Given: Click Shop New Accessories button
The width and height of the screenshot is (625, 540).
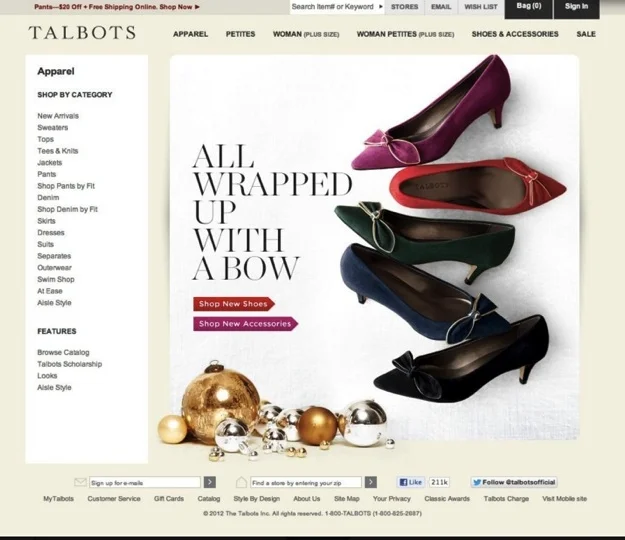Looking at the screenshot, I should (x=246, y=324).
